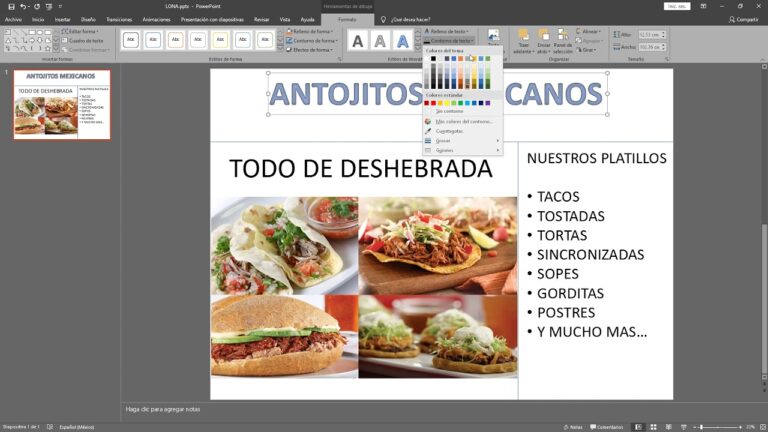Open the quick access toolbar customize arrow
This screenshot has height=432, width=768.
pyautogui.click(x=60, y=6)
